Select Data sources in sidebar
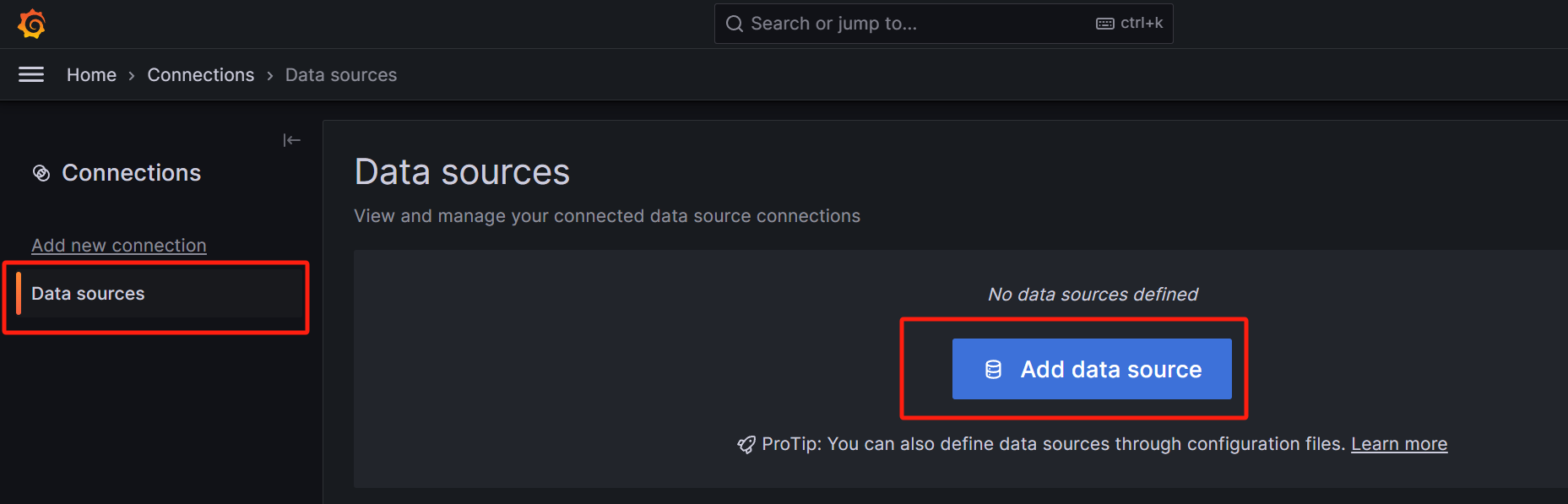The image size is (1568, 504). coord(88,294)
